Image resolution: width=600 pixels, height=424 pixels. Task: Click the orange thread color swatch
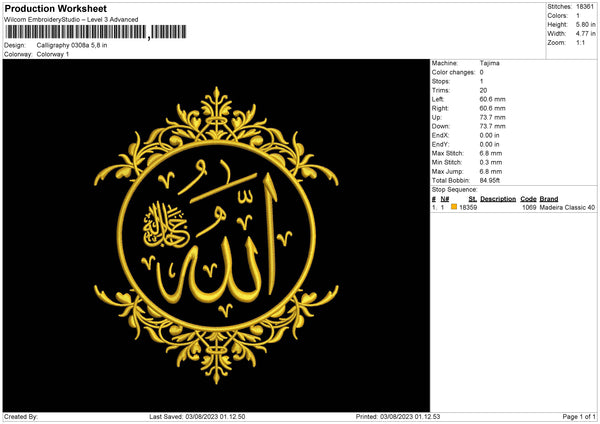pyautogui.click(x=454, y=207)
